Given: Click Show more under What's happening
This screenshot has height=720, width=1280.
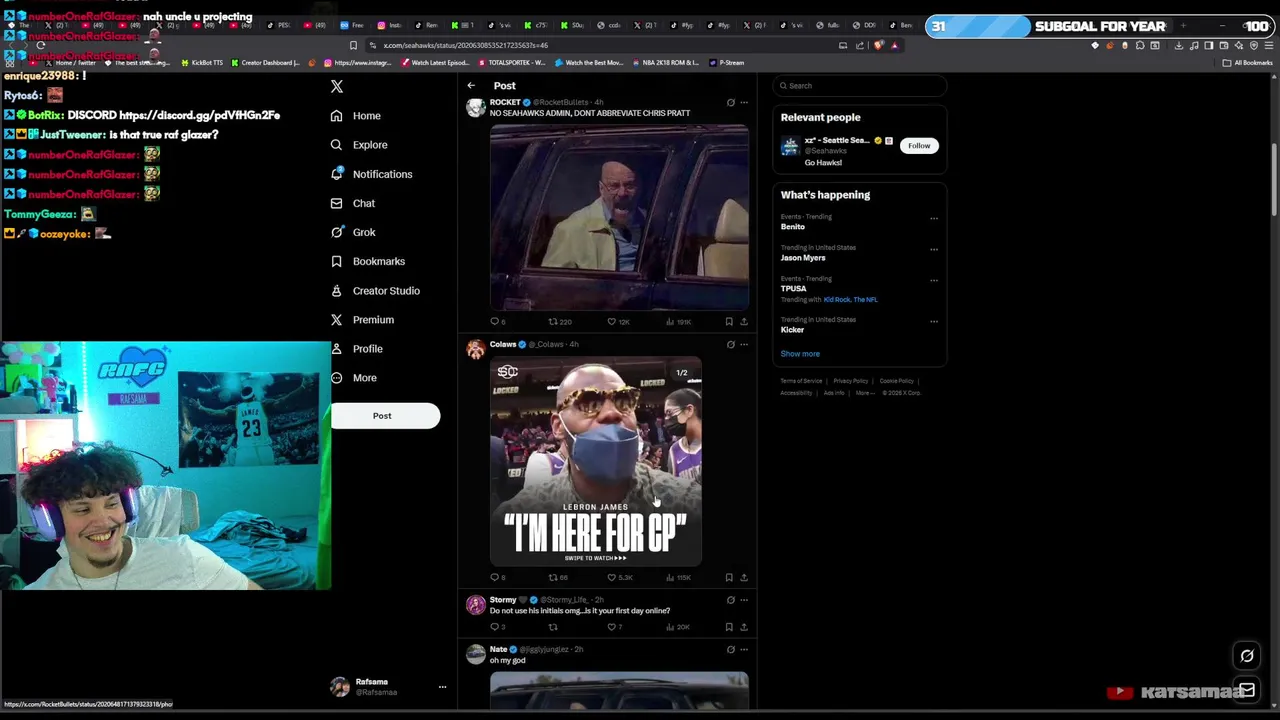Looking at the screenshot, I should (x=800, y=354).
